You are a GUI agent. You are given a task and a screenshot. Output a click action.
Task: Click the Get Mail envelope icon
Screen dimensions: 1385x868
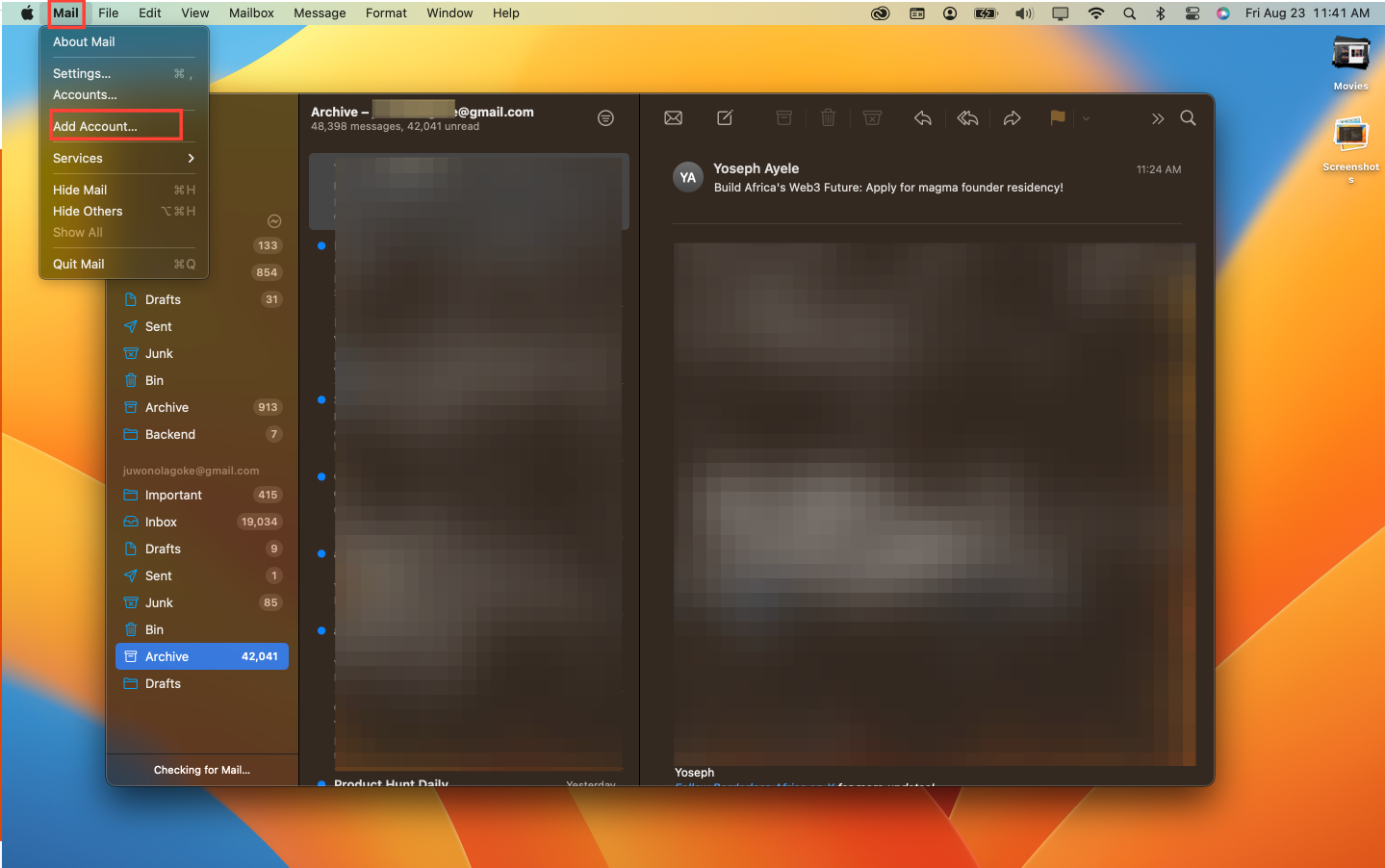coord(673,118)
